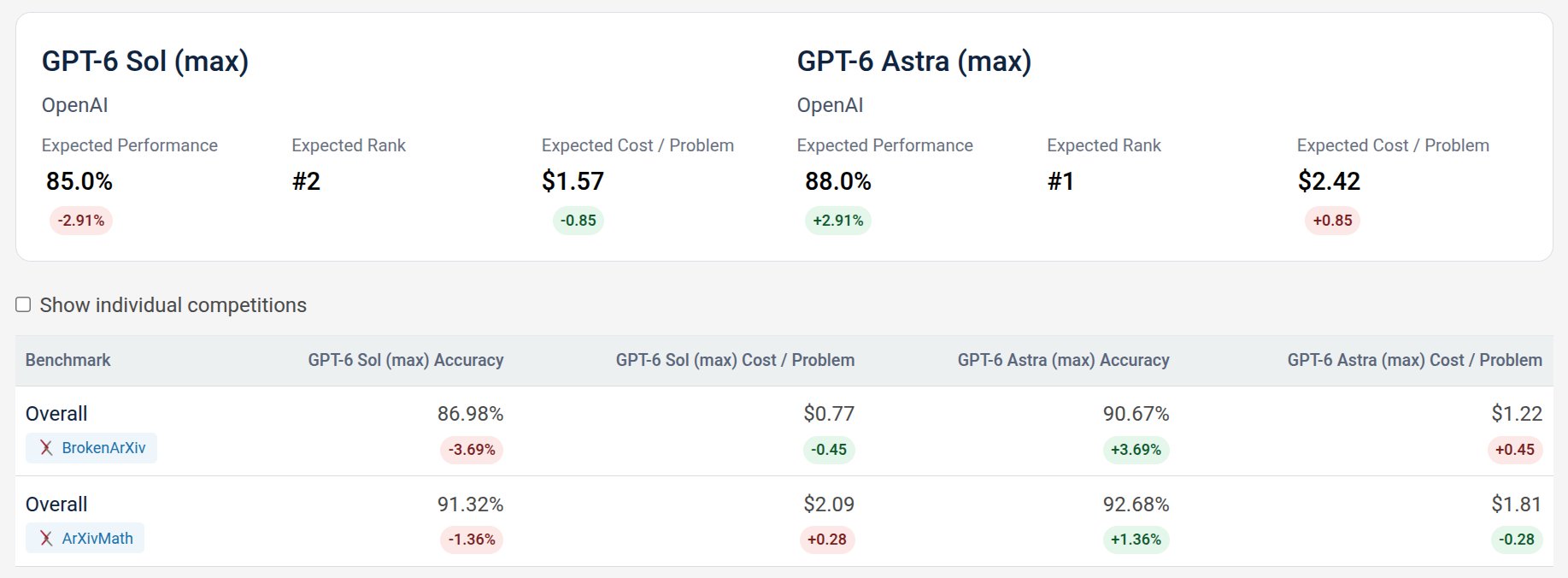Click the +1.36% accuracy badge
The height and width of the screenshot is (578, 1568).
[x=1136, y=540]
